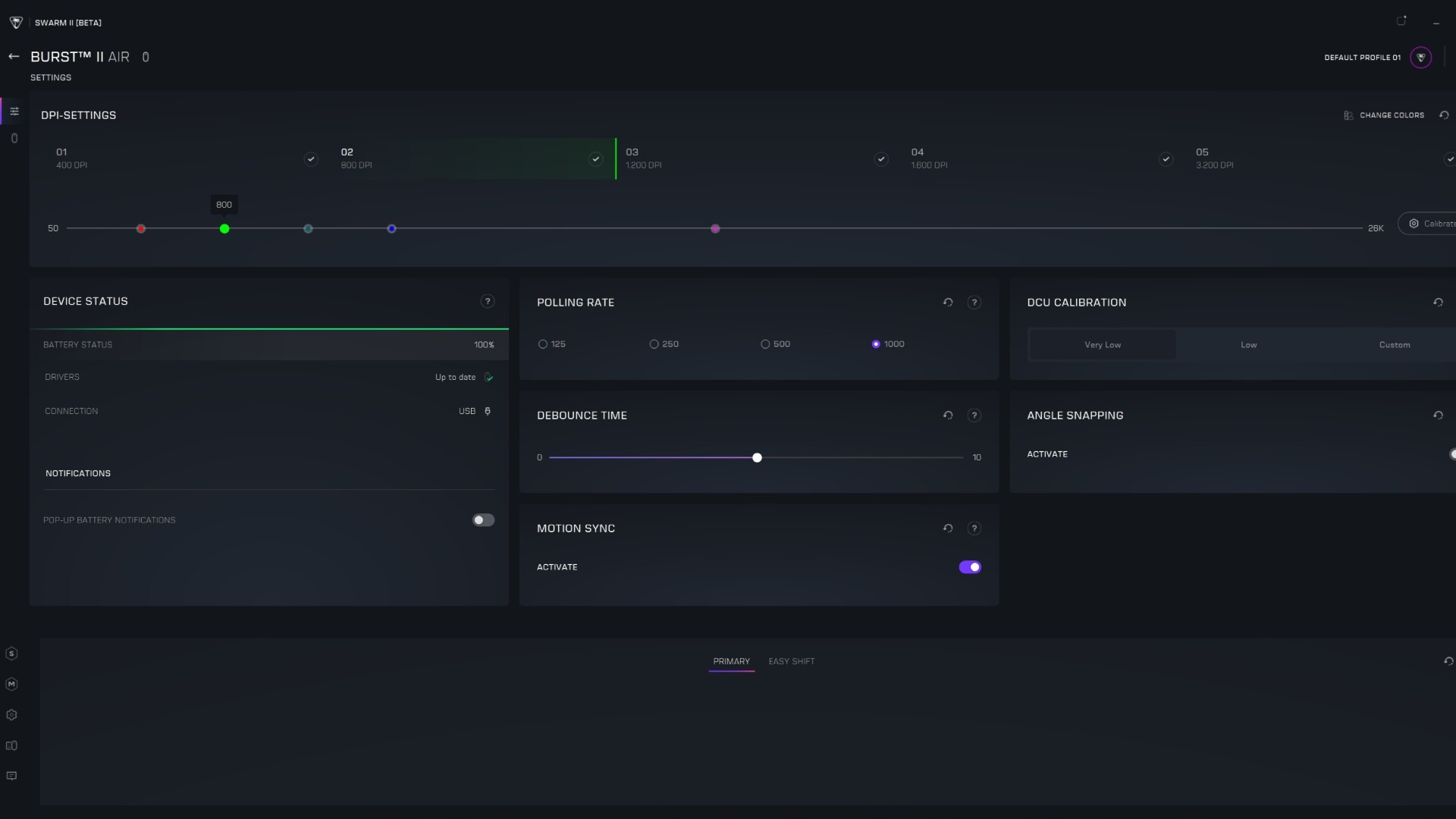Toggle checkmark for DPI stage 01
Viewport: 1456px width, 819px height.
(x=311, y=159)
